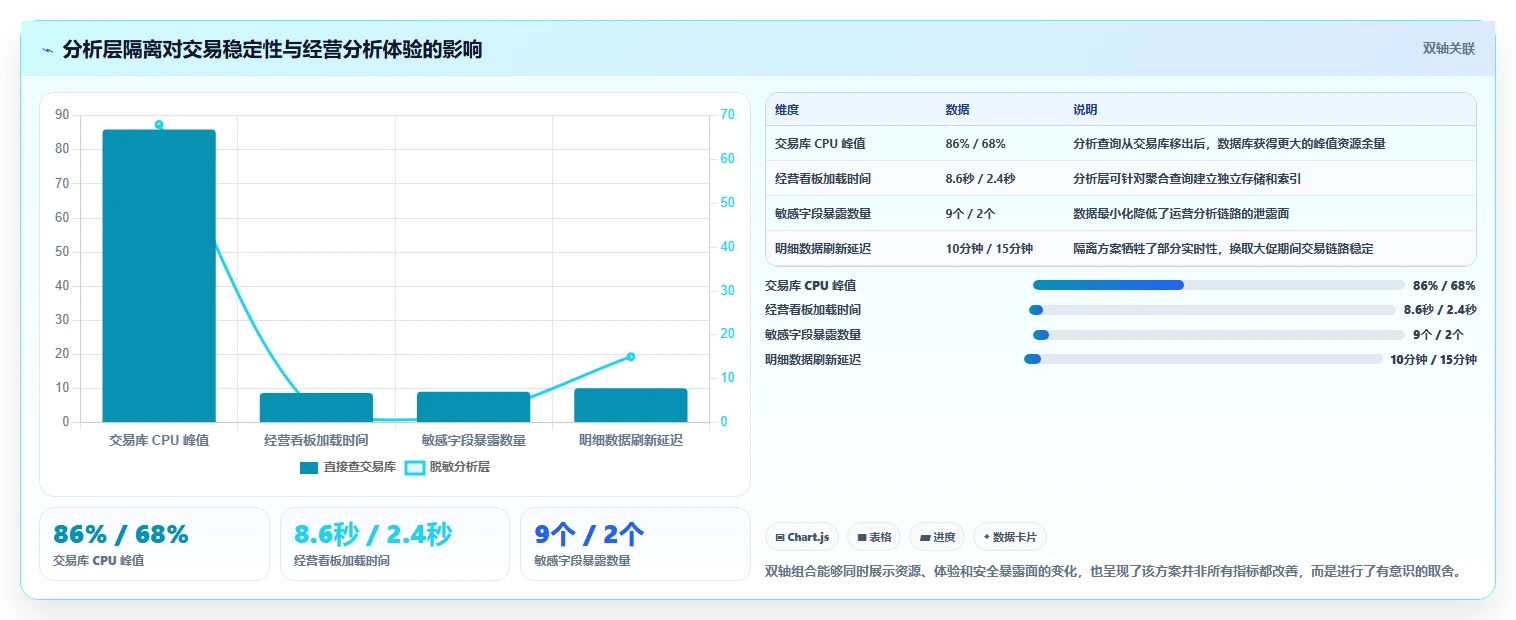This screenshot has width=1516, height=620.
Task: Open the 8.6秒 / 2.4秒 data card
Action: (395, 544)
